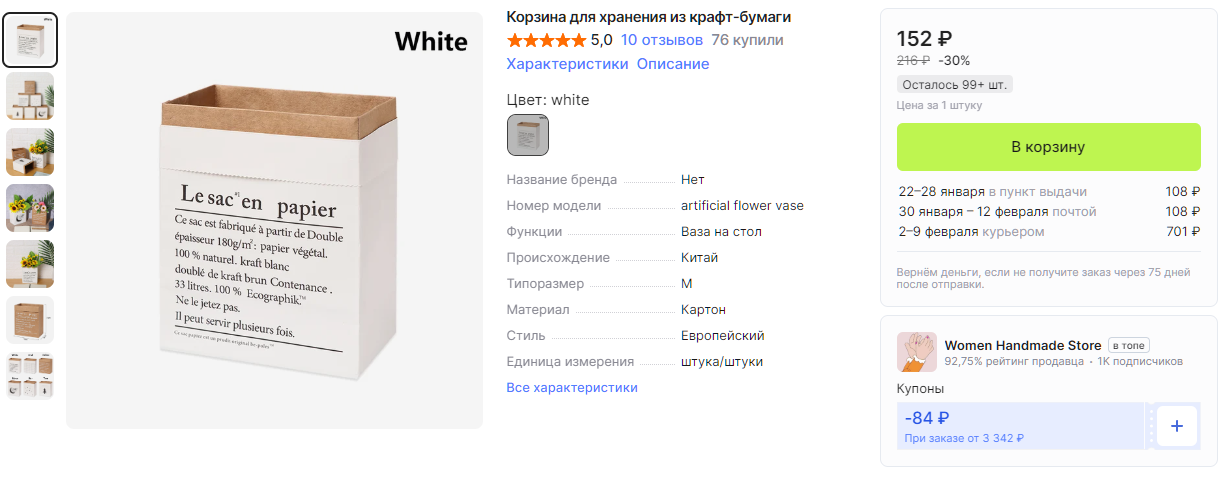The height and width of the screenshot is (502, 1231).
Task: Open the Характеристики tab link
Action: pyautogui.click(x=567, y=64)
